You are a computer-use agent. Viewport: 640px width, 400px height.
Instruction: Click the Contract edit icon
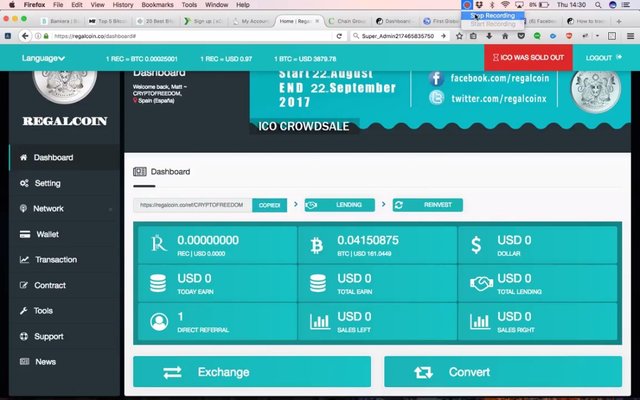pos(24,285)
